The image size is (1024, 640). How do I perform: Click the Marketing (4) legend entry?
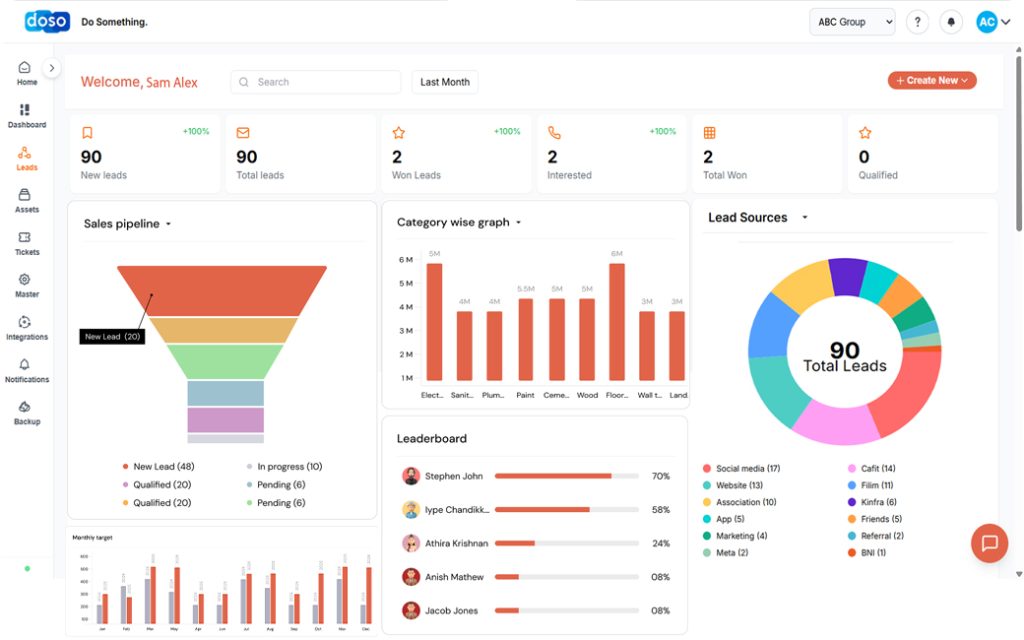[735, 536]
